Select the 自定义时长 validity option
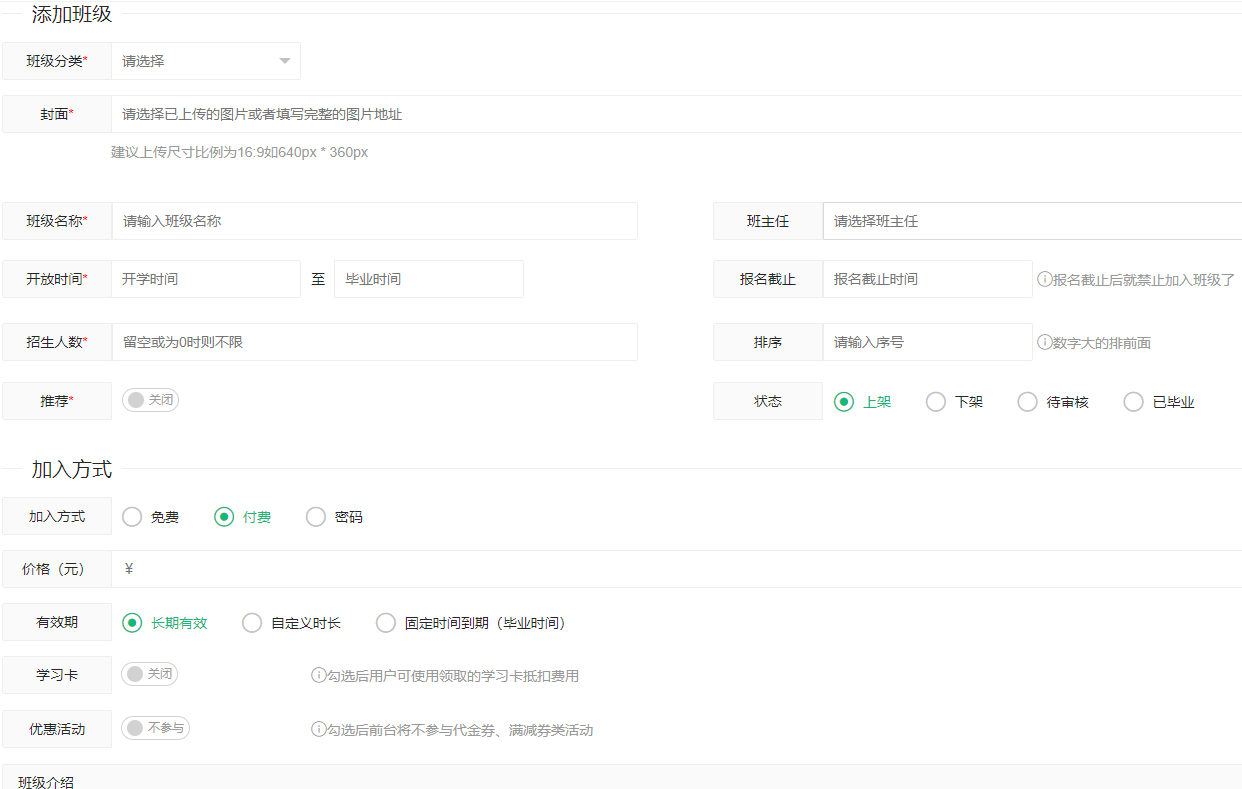The height and width of the screenshot is (789, 1242). 252,623
